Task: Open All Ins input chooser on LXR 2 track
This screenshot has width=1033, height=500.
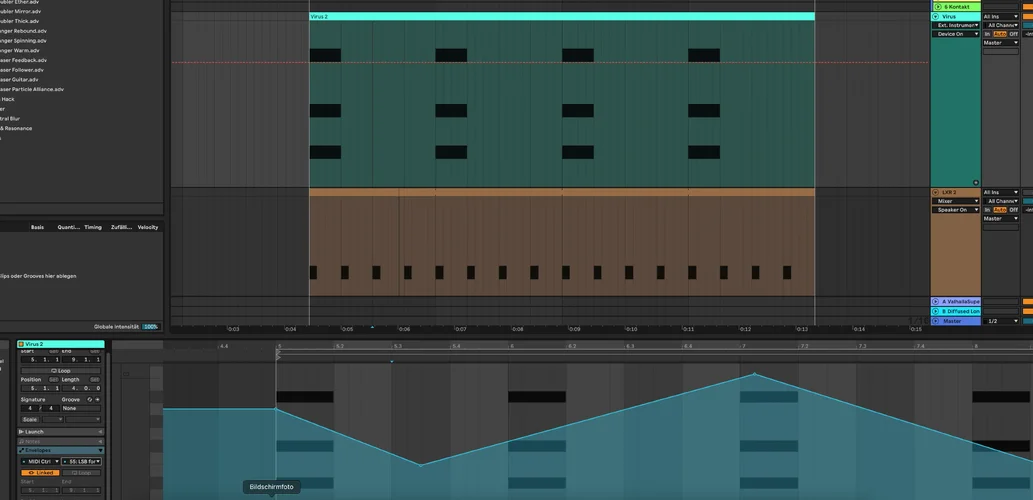Action: [1001, 192]
